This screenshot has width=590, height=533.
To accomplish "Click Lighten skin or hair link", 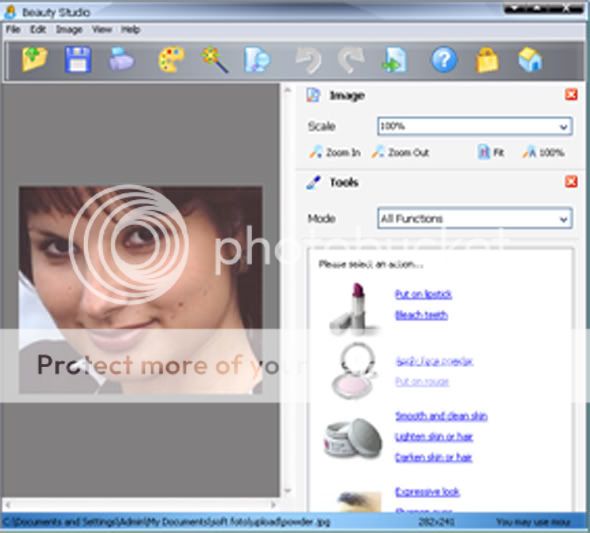I will [x=434, y=437].
